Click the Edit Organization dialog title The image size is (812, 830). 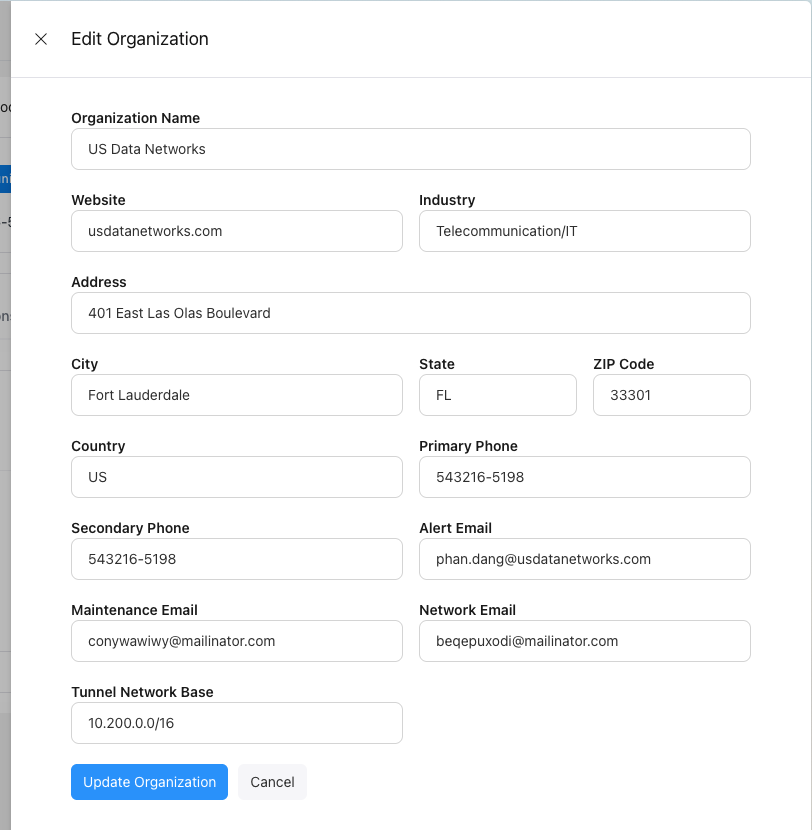click(139, 39)
